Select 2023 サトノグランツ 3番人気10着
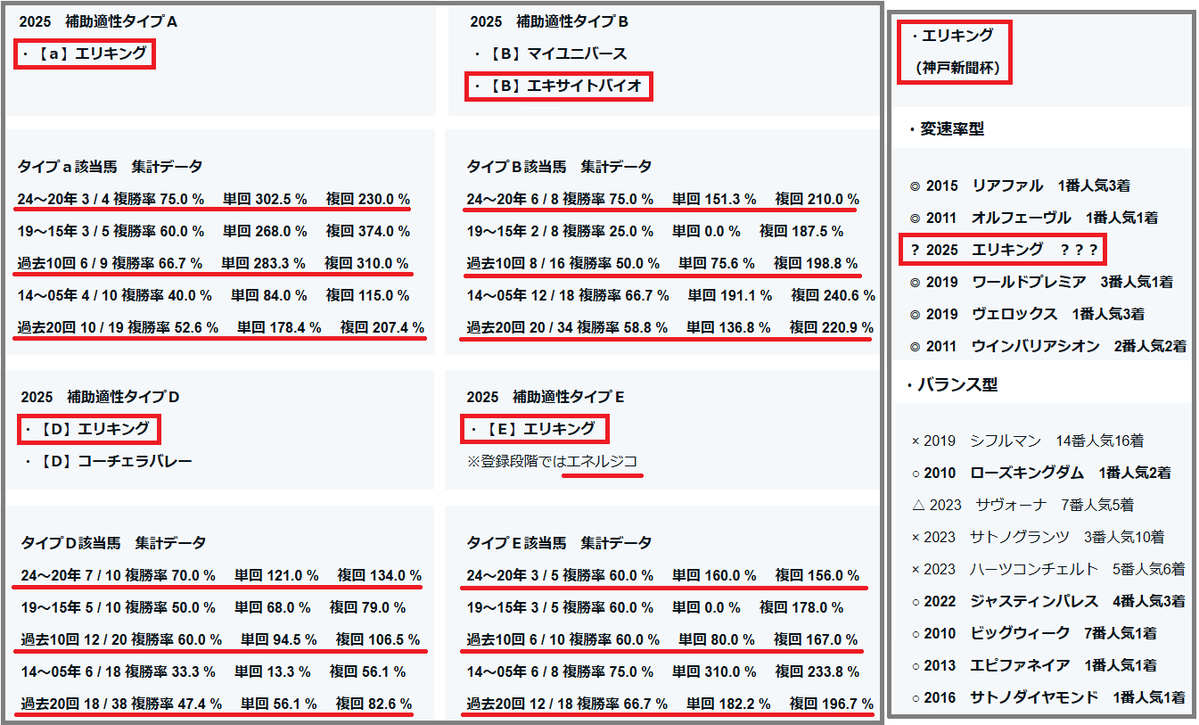The width and height of the screenshot is (1199, 725). [1038, 538]
